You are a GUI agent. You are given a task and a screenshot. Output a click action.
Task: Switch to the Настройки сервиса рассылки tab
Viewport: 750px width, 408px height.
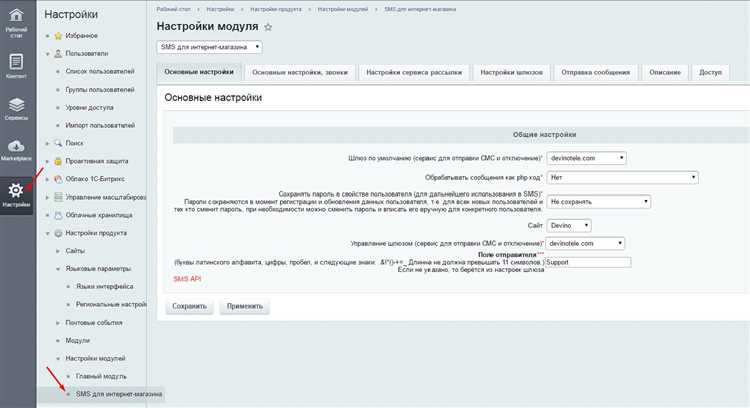tap(414, 73)
